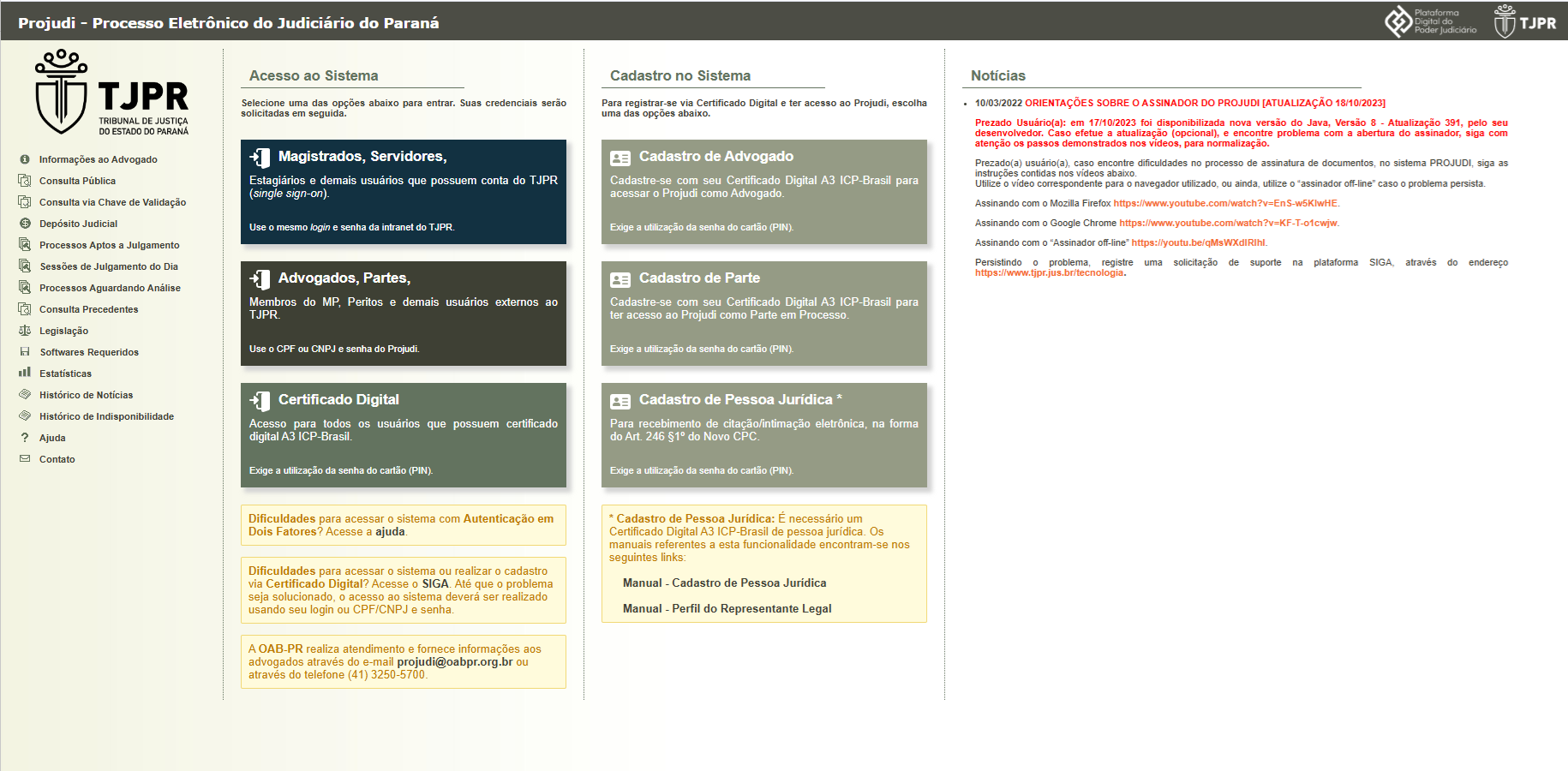
Task: Choose the Advogados, Partes login option
Action: point(404,314)
